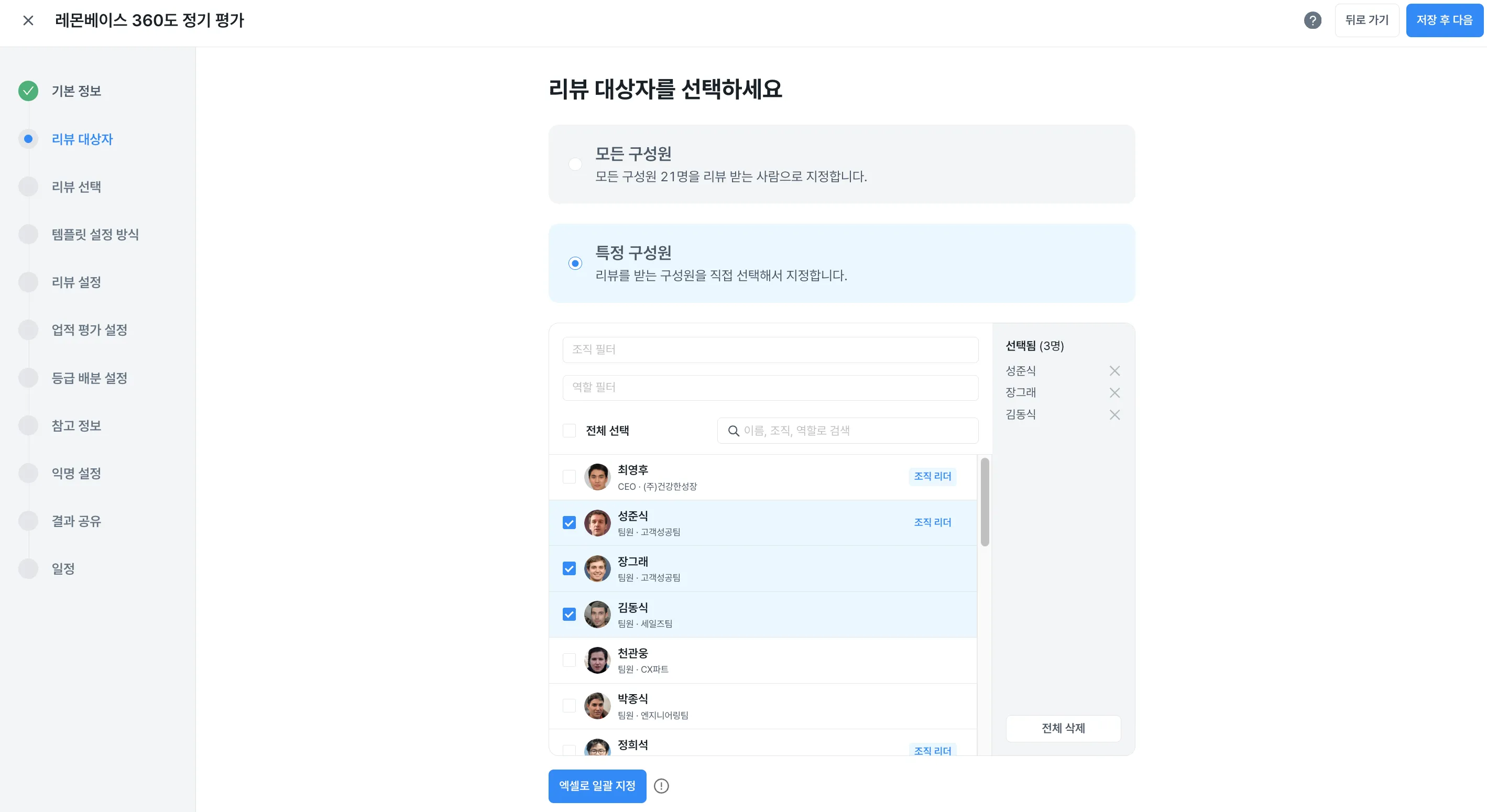Select the 특정 구성원 radio option

pyautogui.click(x=575, y=263)
